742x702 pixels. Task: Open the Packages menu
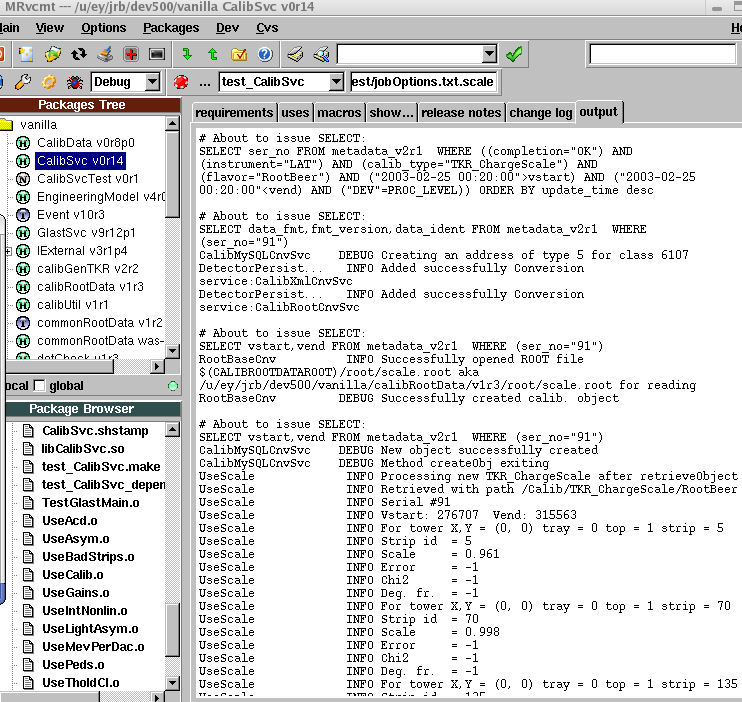click(171, 28)
